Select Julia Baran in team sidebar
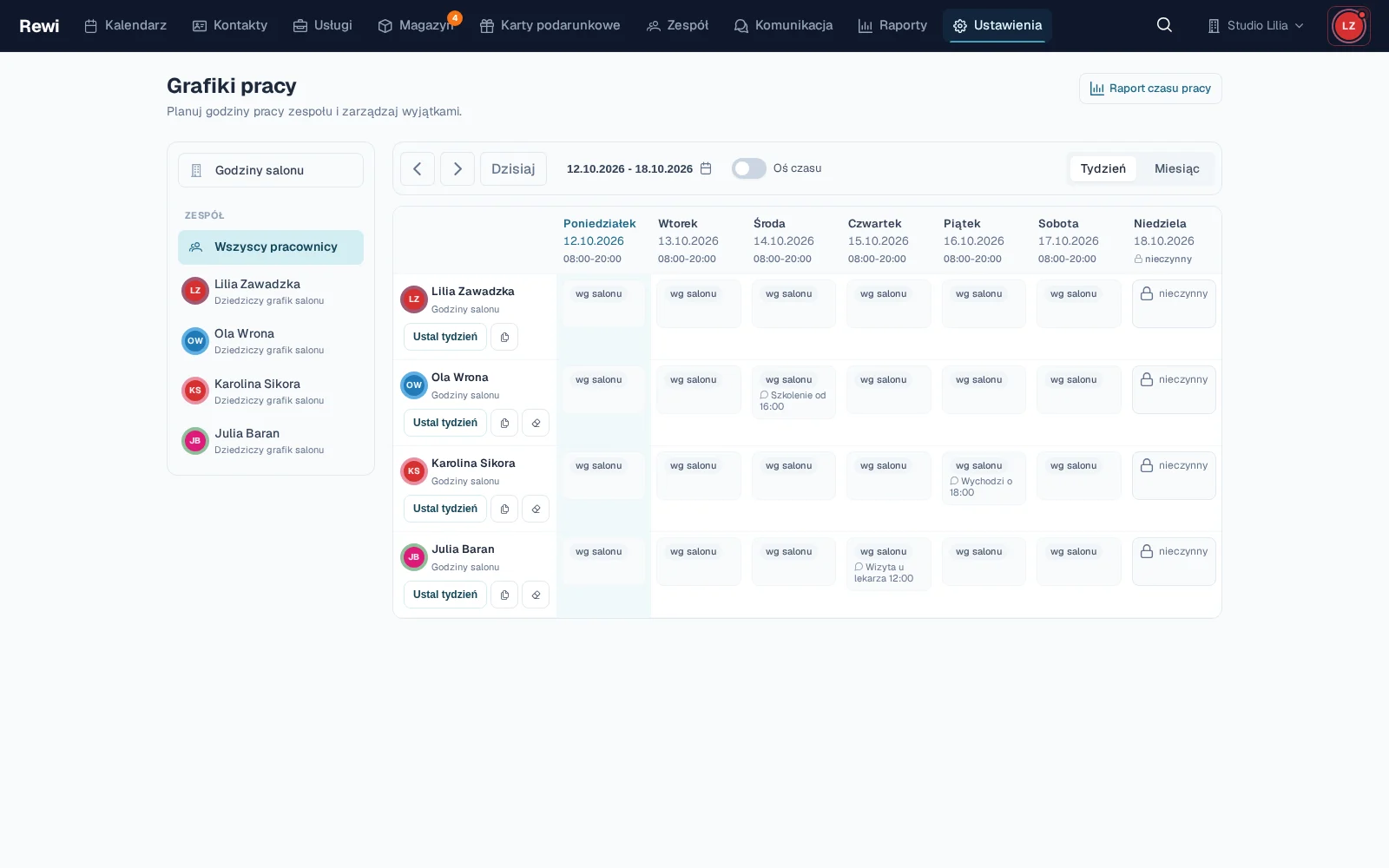Screen dimensions: 1389x868 (x=271, y=441)
